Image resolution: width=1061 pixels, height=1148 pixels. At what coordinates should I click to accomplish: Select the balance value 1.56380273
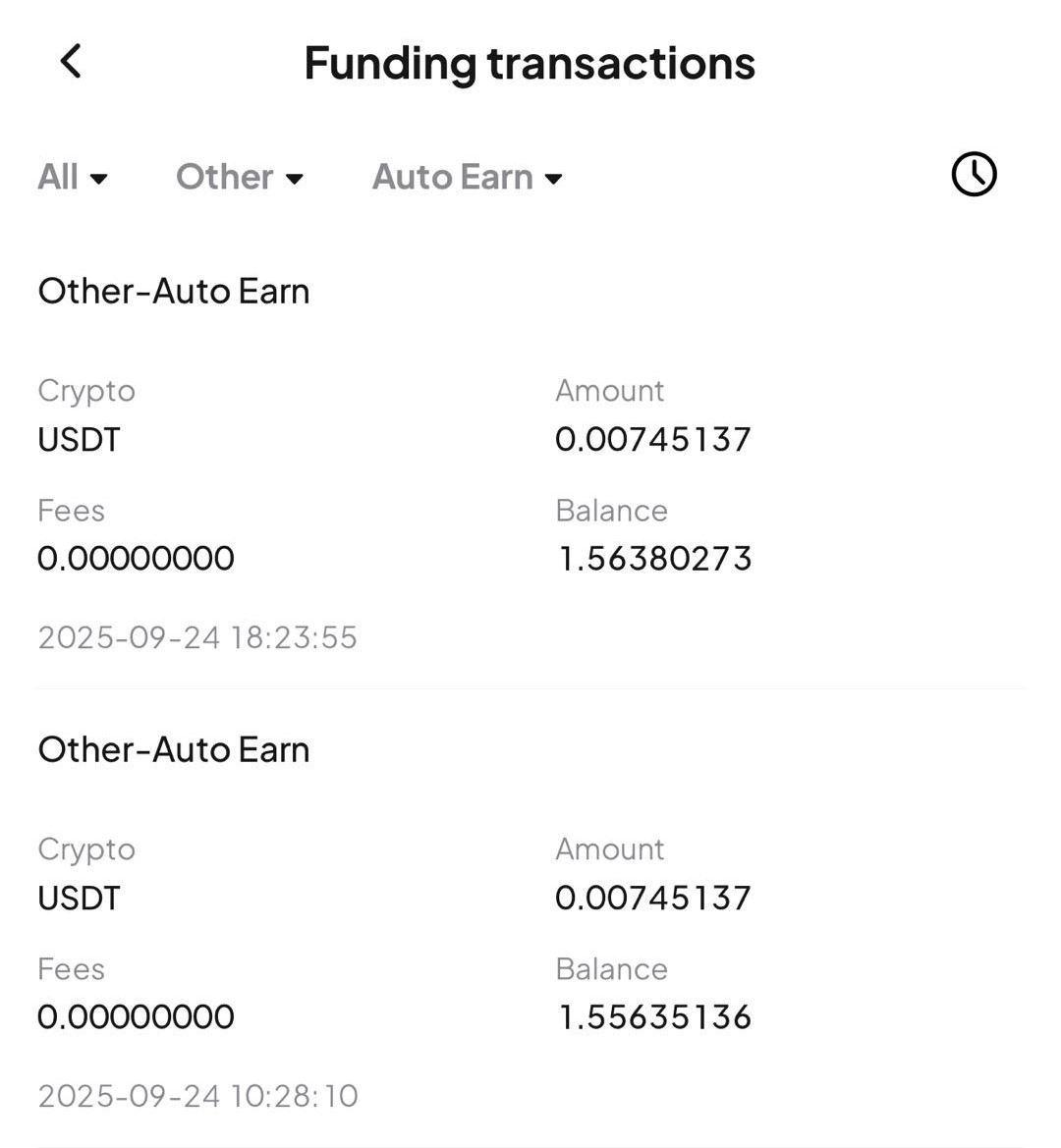click(x=654, y=559)
